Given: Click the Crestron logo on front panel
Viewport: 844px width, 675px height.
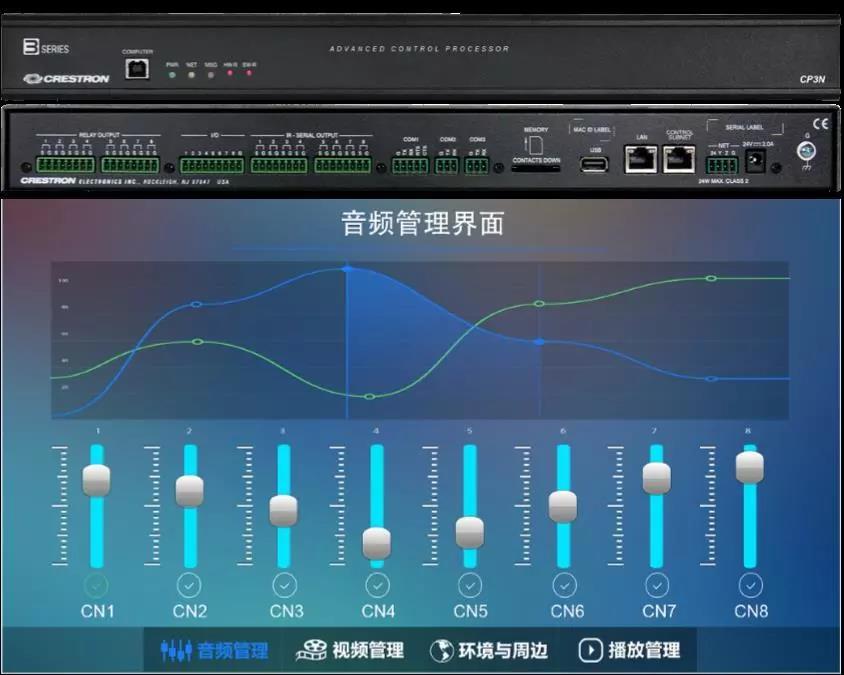Looking at the screenshot, I should tap(66, 79).
